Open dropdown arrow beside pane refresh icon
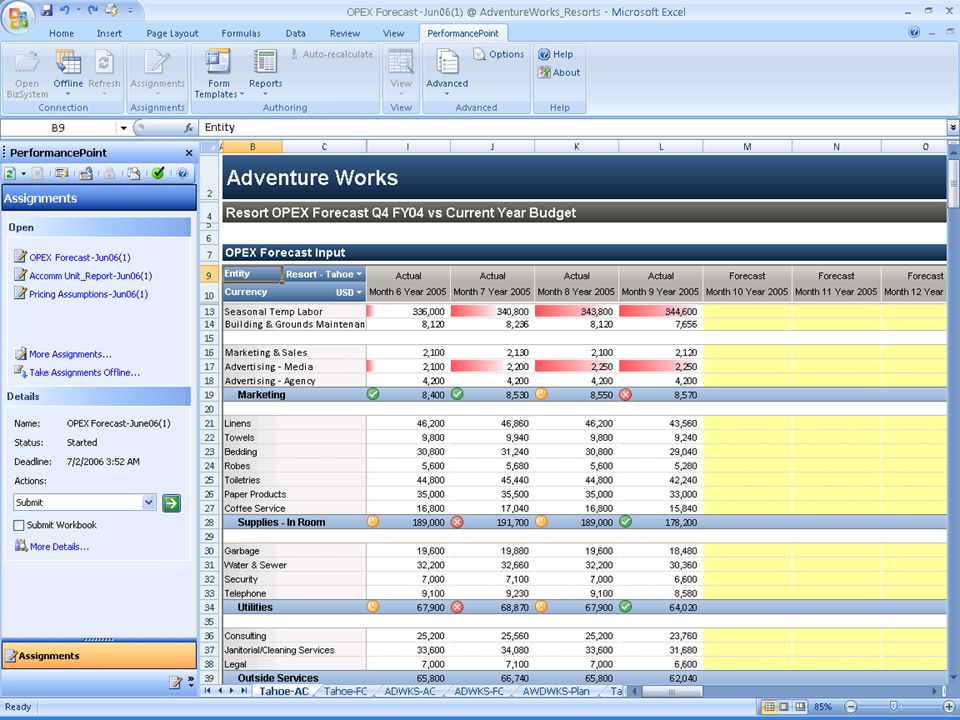The image size is (960, 720). 23,173
